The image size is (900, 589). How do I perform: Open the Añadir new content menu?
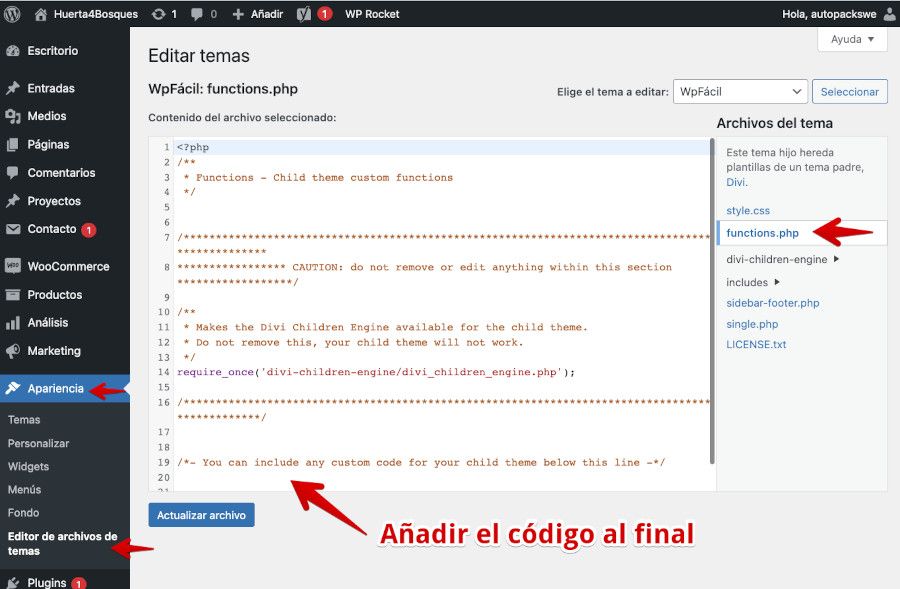(258, 14)
